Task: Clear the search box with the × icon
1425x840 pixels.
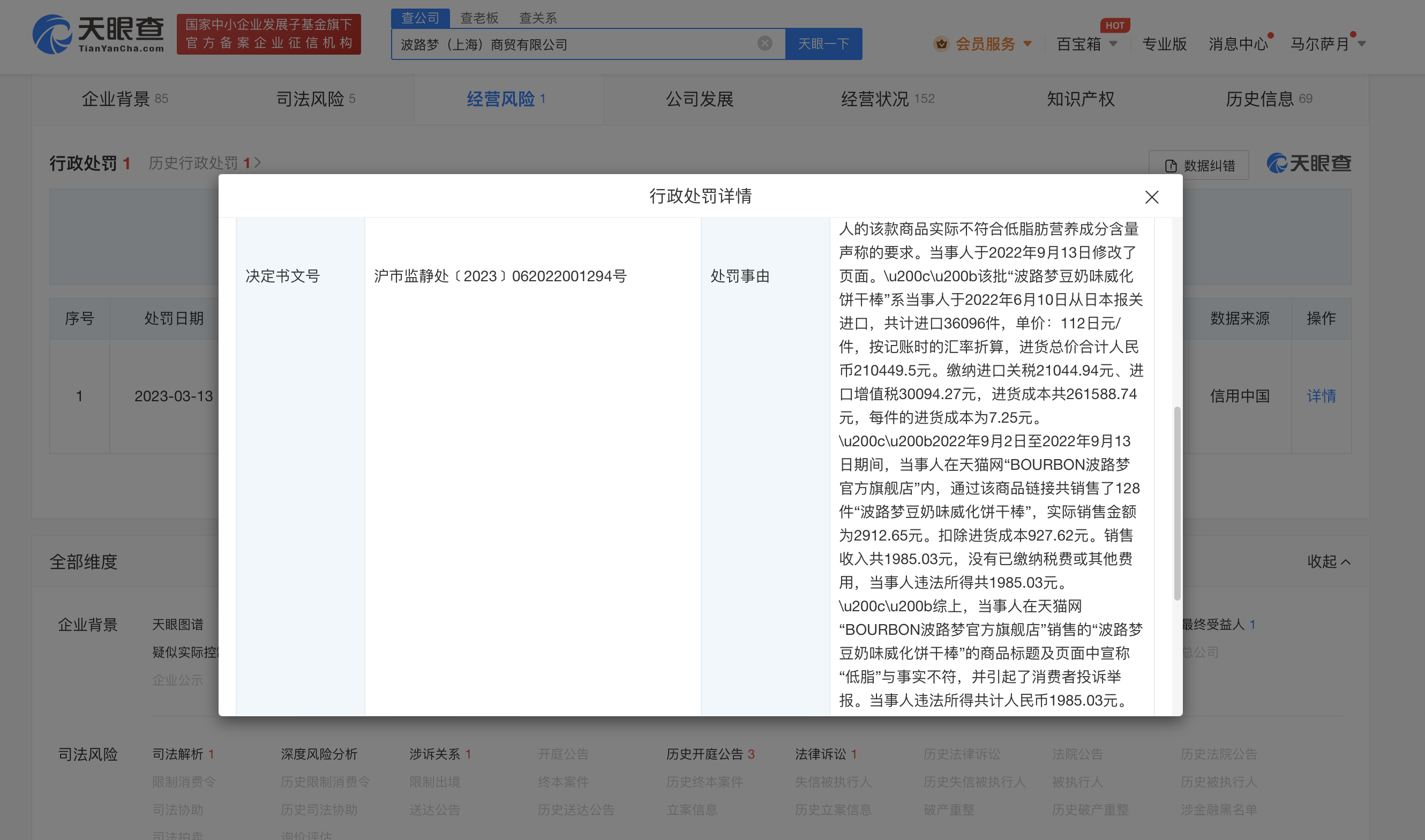Action: pos(765,43)
